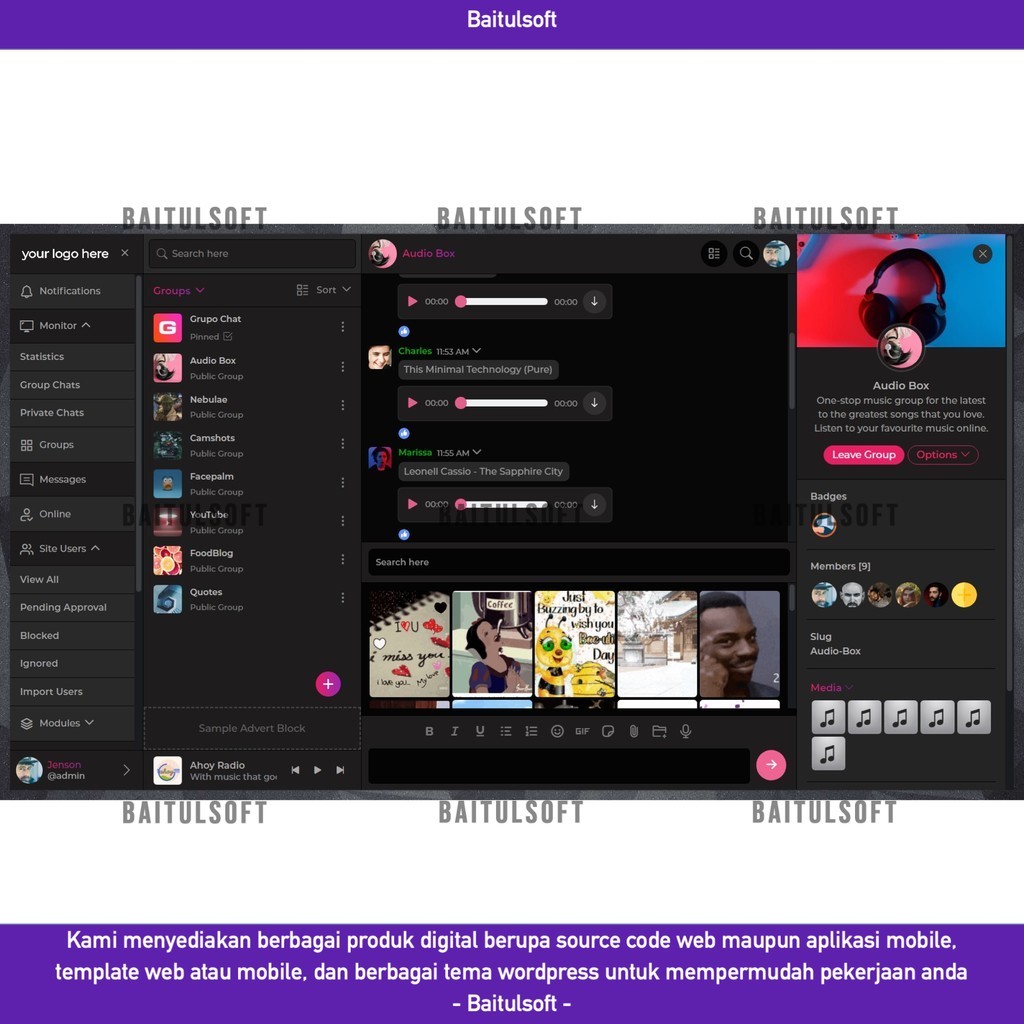Open the GIF picker
Image resolution: width=1024 pixels, height=1024 pixels.
click(x=583, y=731)
